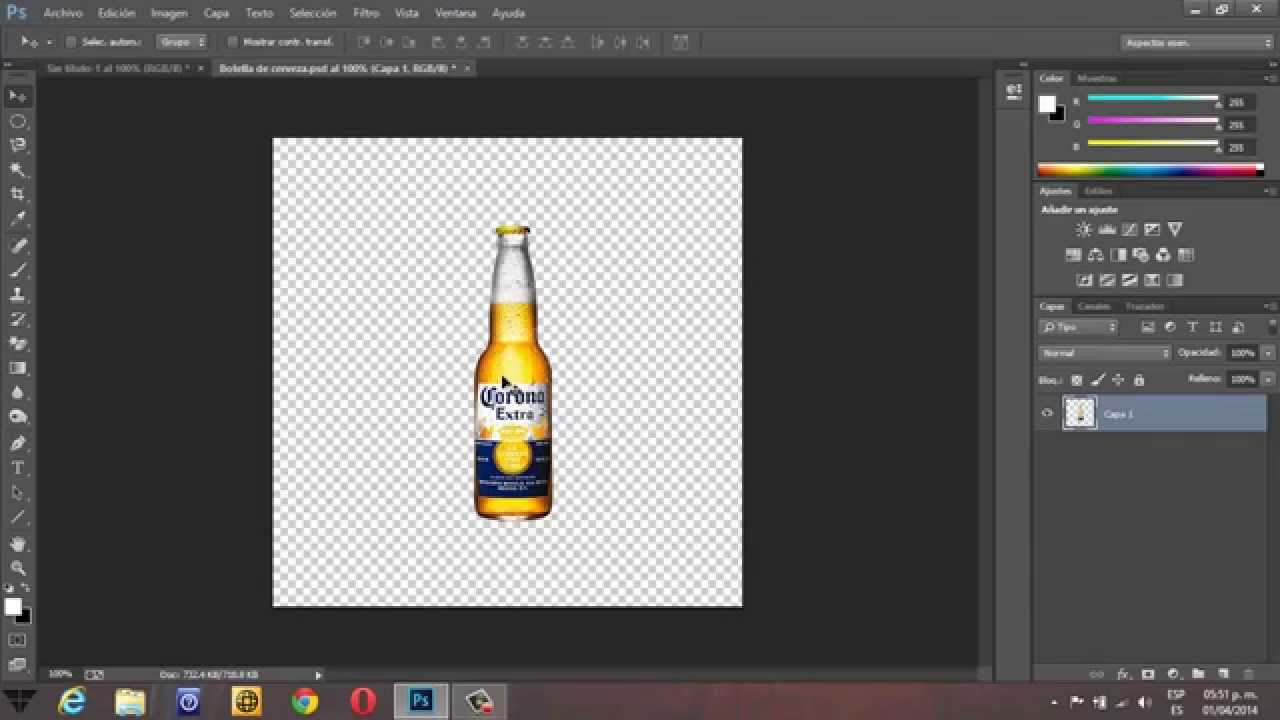Open the Opacidad slider arrow
The width and height of the screenshot is (1280, 720).
coord(1268,353)
